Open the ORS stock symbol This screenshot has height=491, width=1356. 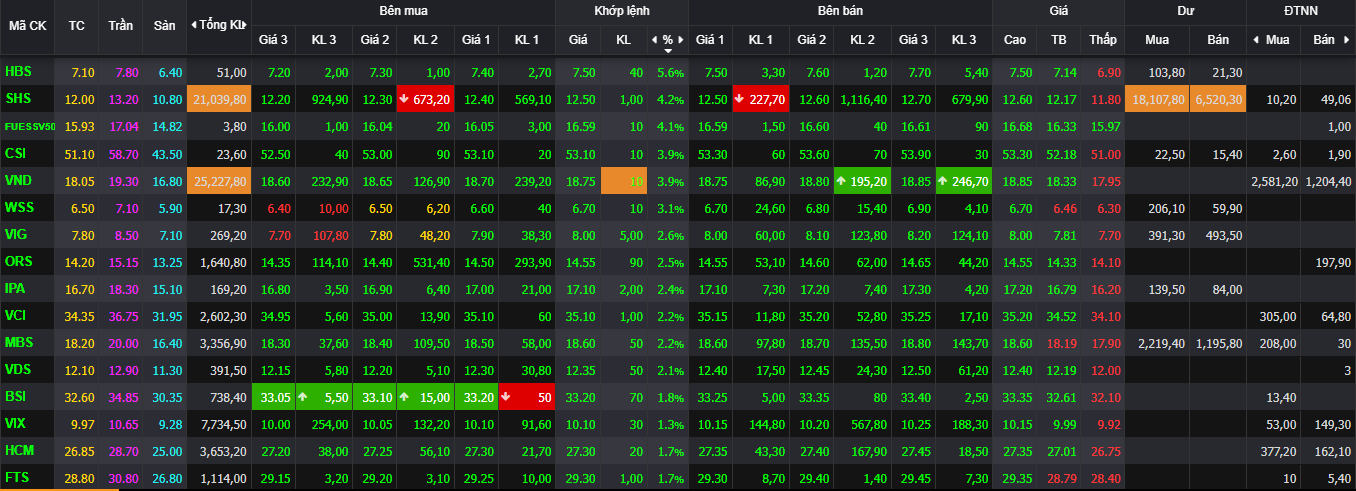click(19, 261)
